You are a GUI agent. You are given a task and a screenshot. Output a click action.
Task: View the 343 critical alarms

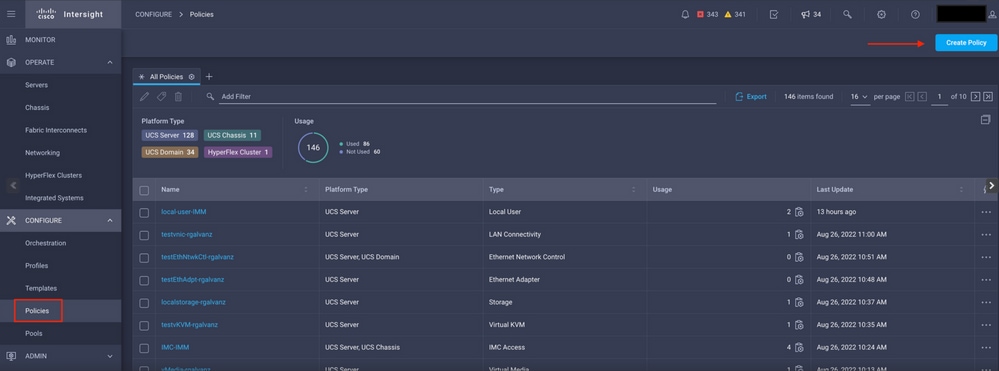click(708, 15)
